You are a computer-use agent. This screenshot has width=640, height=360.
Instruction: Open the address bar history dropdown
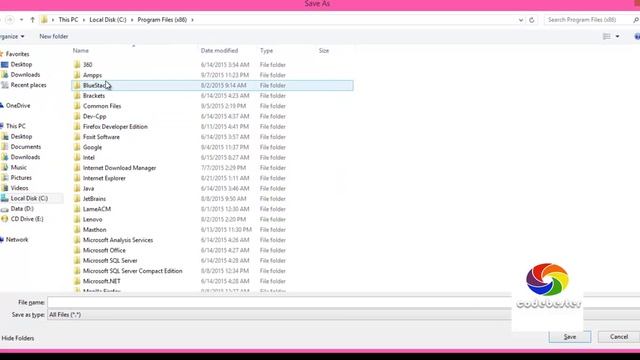click(521, 20)
